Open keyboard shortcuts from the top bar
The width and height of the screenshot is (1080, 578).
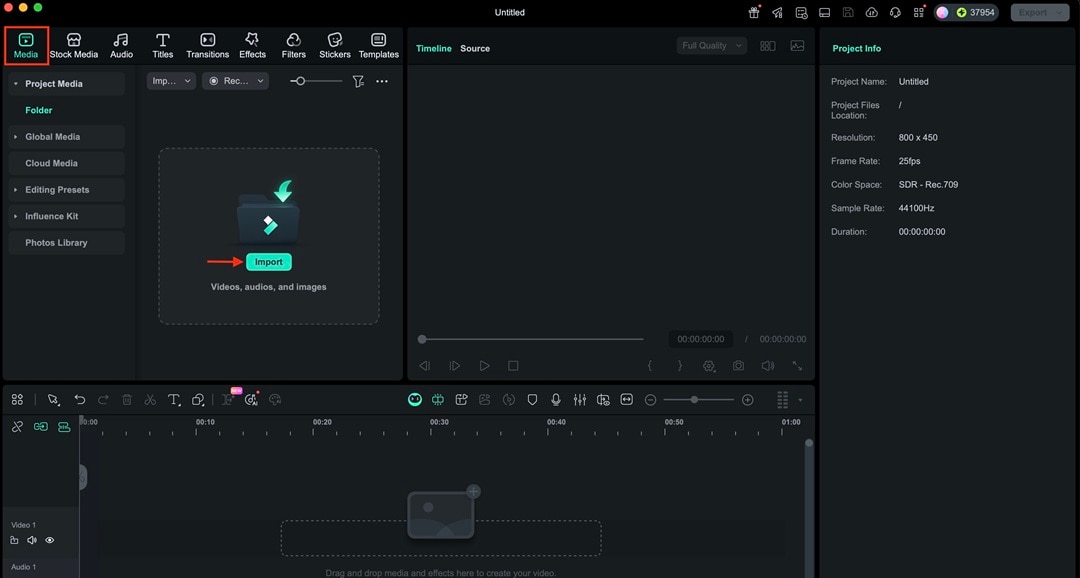[x=824, y=12]
